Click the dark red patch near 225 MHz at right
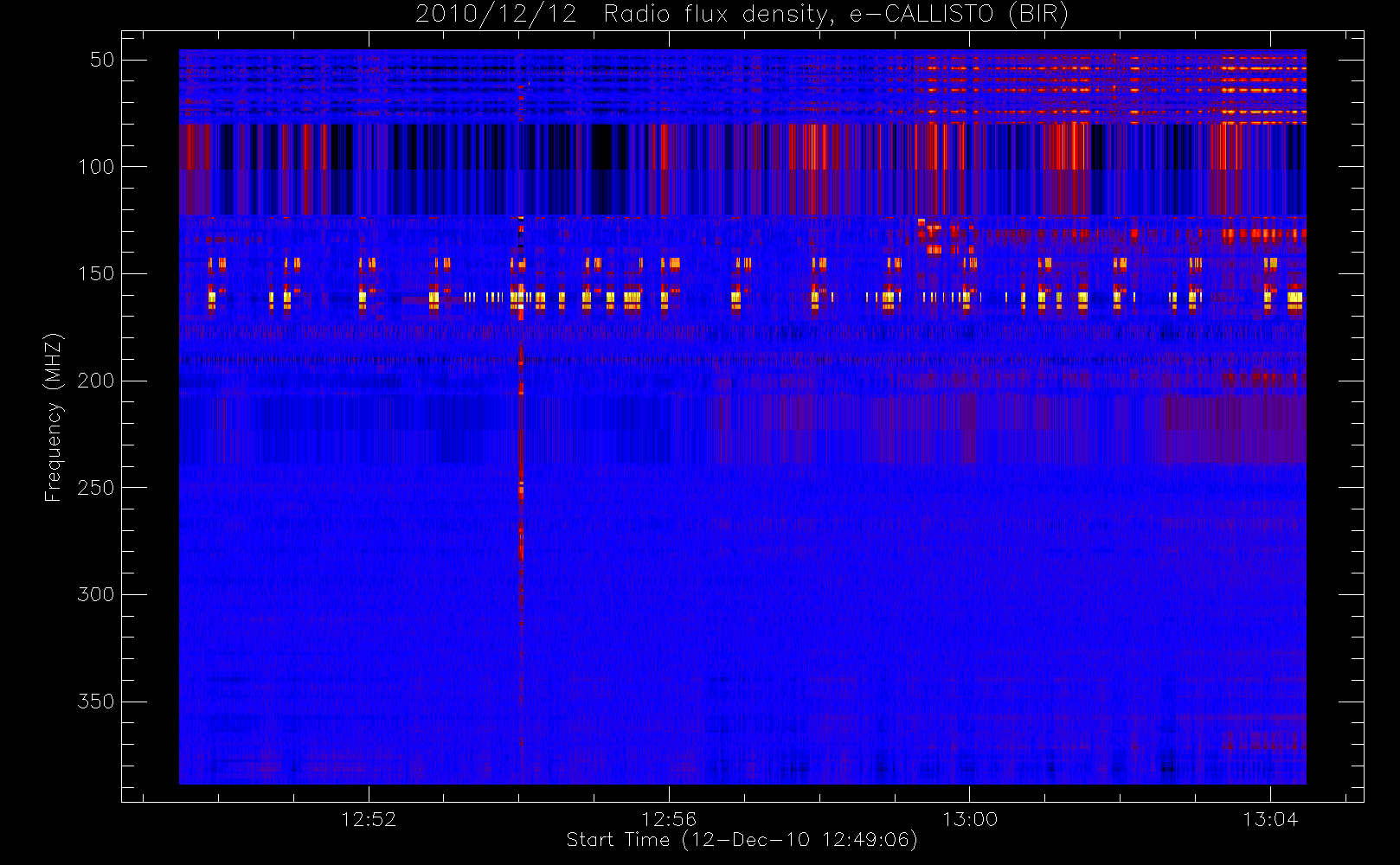This screenshot has height=865, width=1400. pyautogui.click(x=1233, y=428)
